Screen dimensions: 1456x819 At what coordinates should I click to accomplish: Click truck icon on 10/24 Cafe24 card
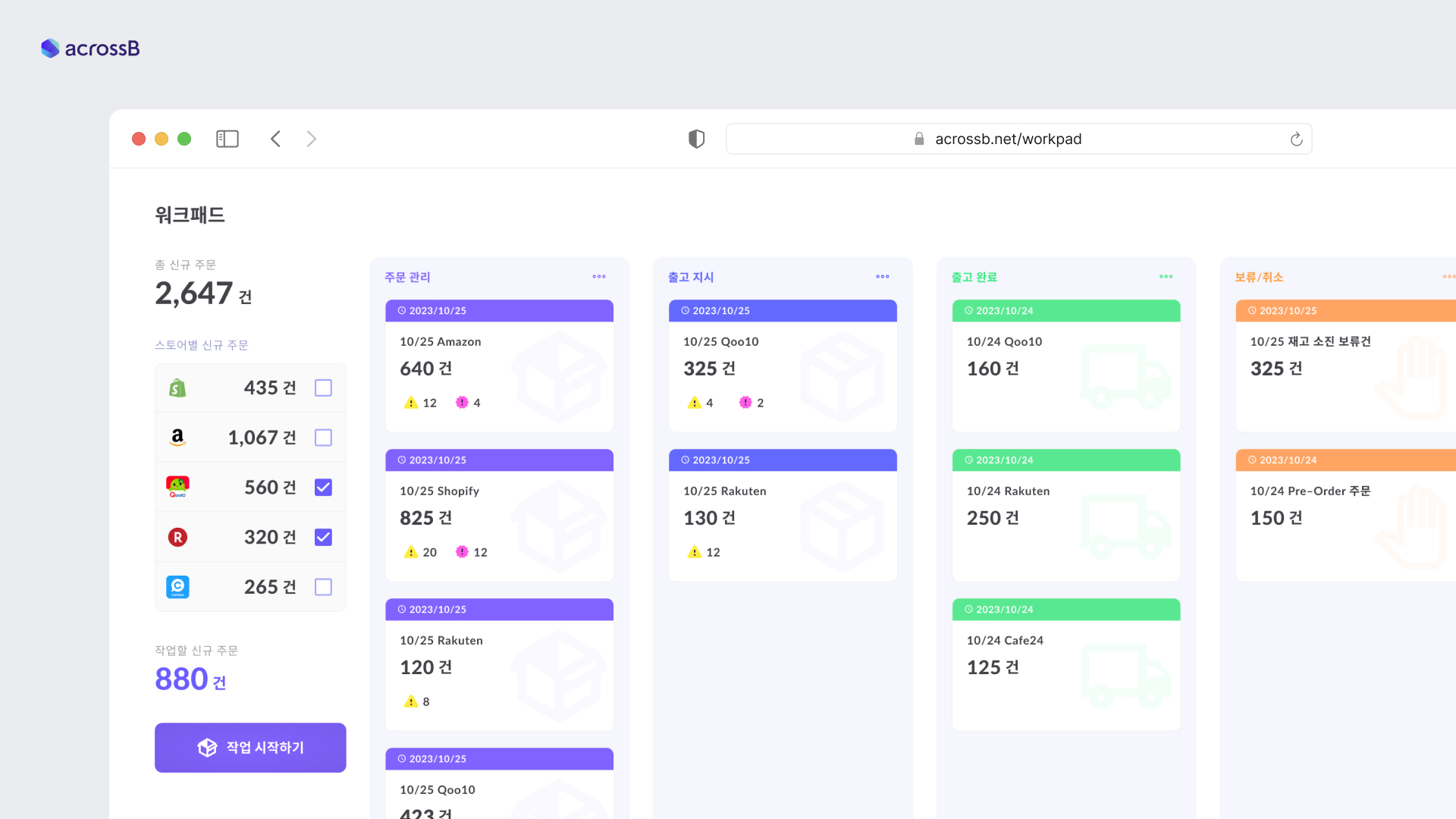(1125, 676)
